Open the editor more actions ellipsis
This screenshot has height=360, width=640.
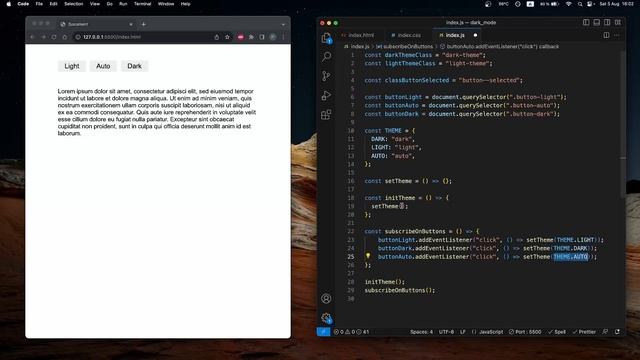(x=617, y=35)
